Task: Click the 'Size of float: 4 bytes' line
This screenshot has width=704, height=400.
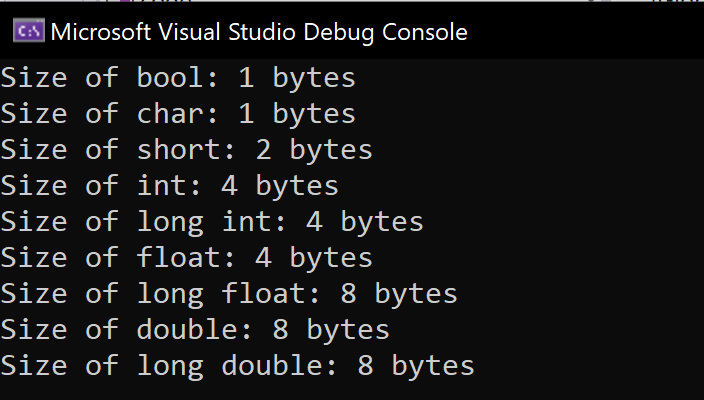Action: click(186, 258)
